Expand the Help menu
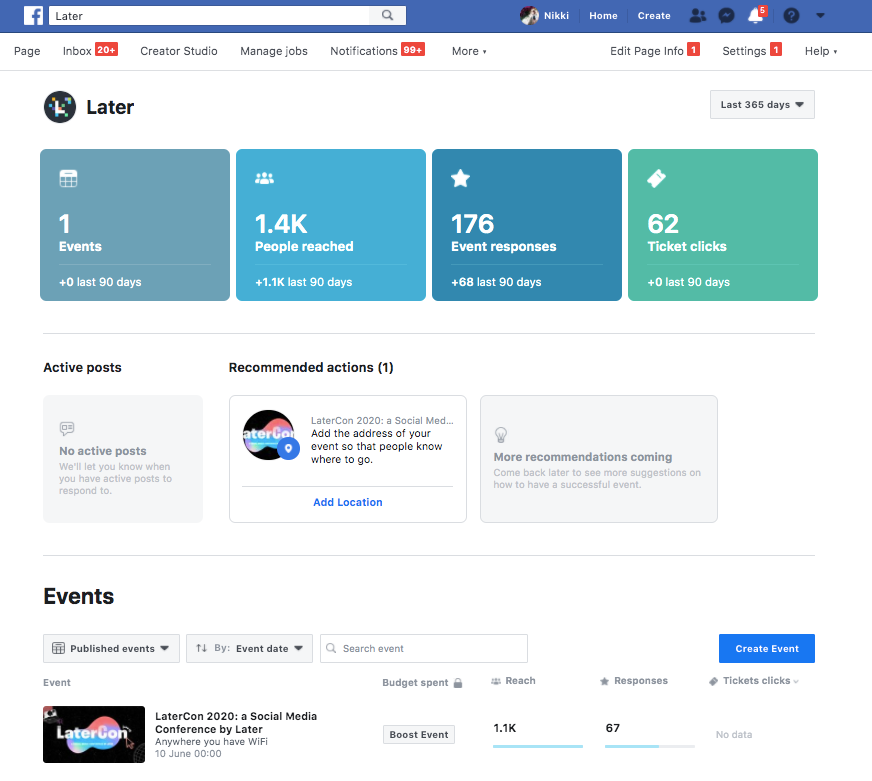This screenshot has height=781, width=872. (x=821, y=51)
